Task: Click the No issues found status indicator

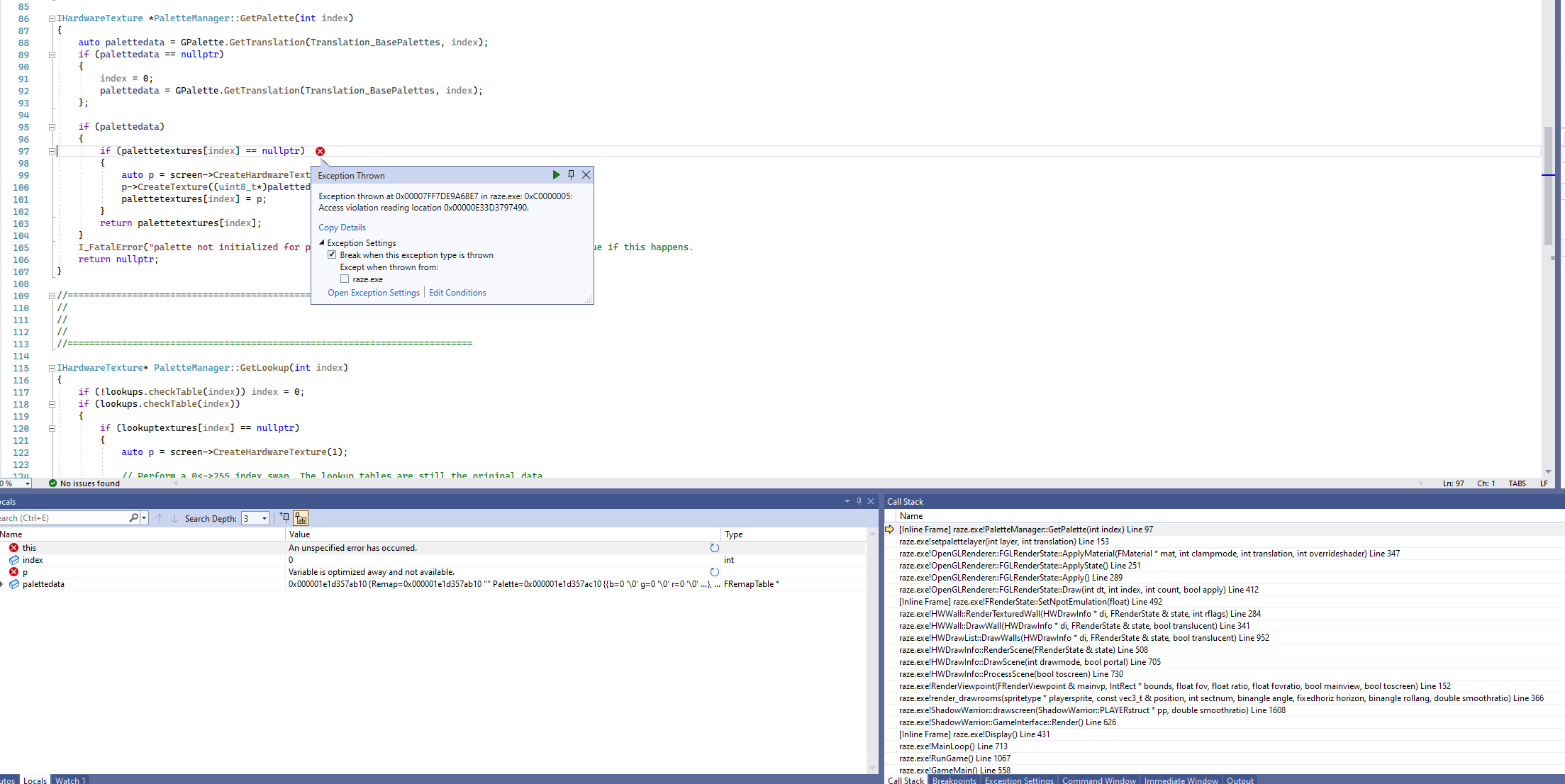Action: 84,483
